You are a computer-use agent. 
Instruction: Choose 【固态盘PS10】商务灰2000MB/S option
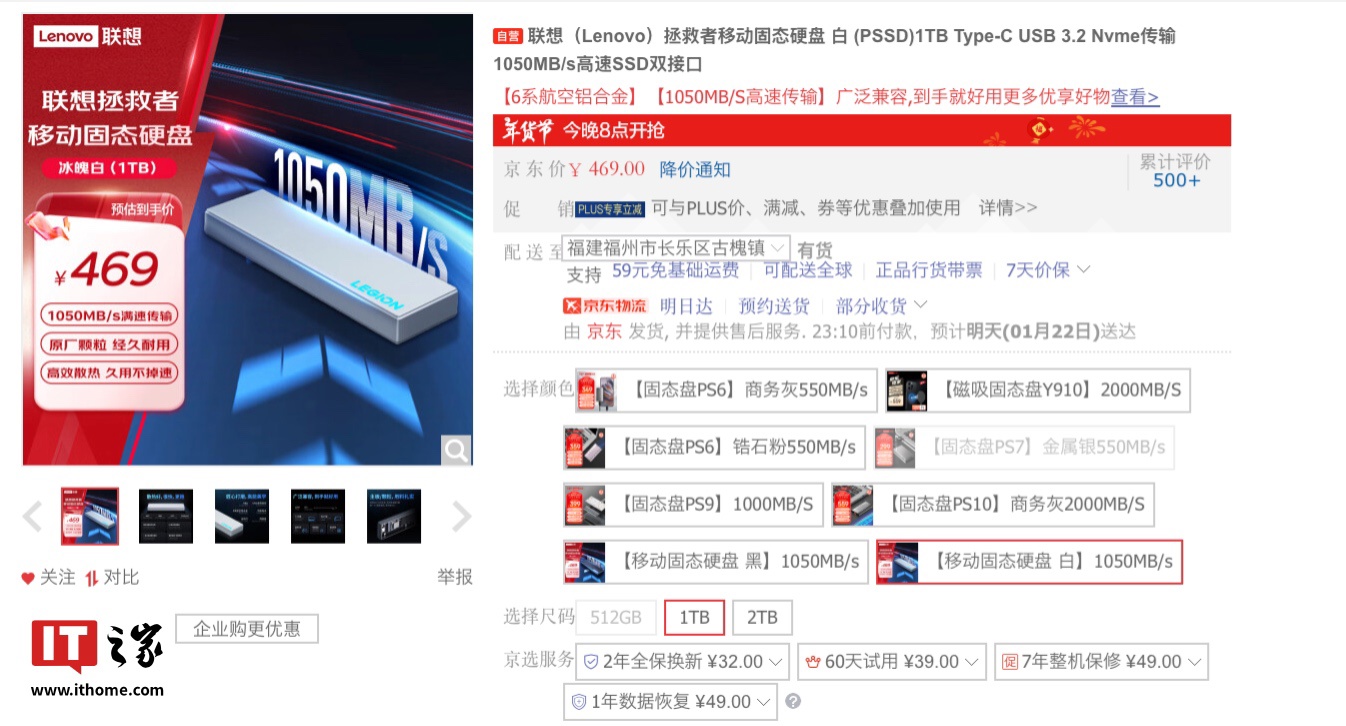point(993,505)
